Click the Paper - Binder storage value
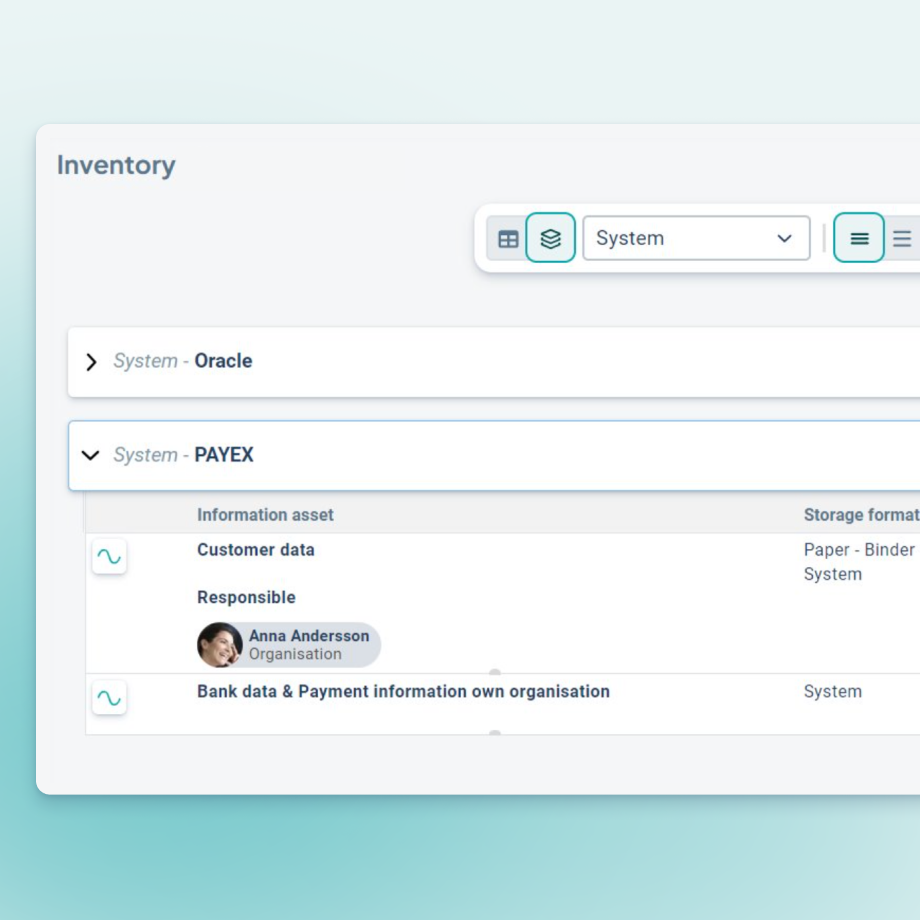Screen dimensions: 920x920 pos(858,550)
